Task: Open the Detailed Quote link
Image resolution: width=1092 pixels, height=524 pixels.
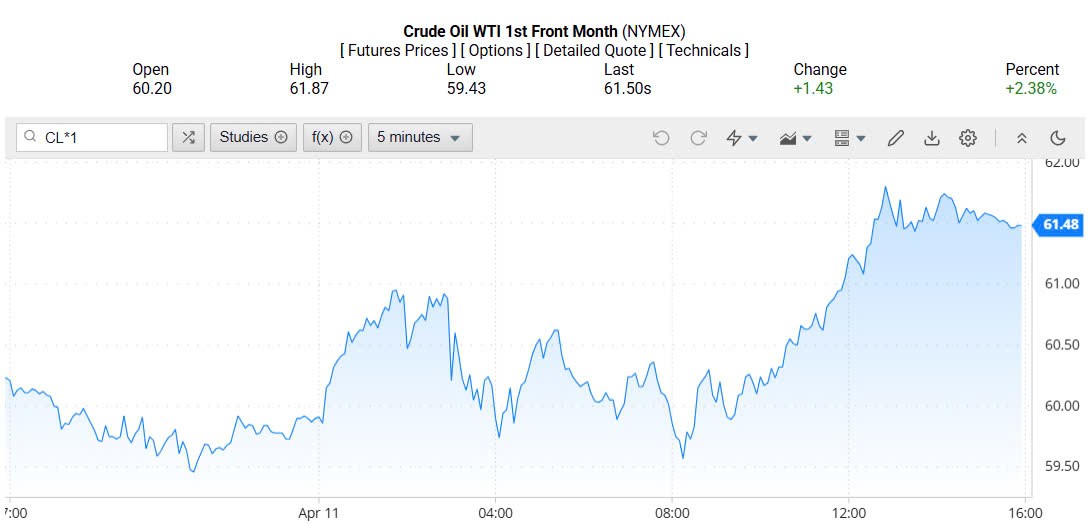Action: point(594,51)
